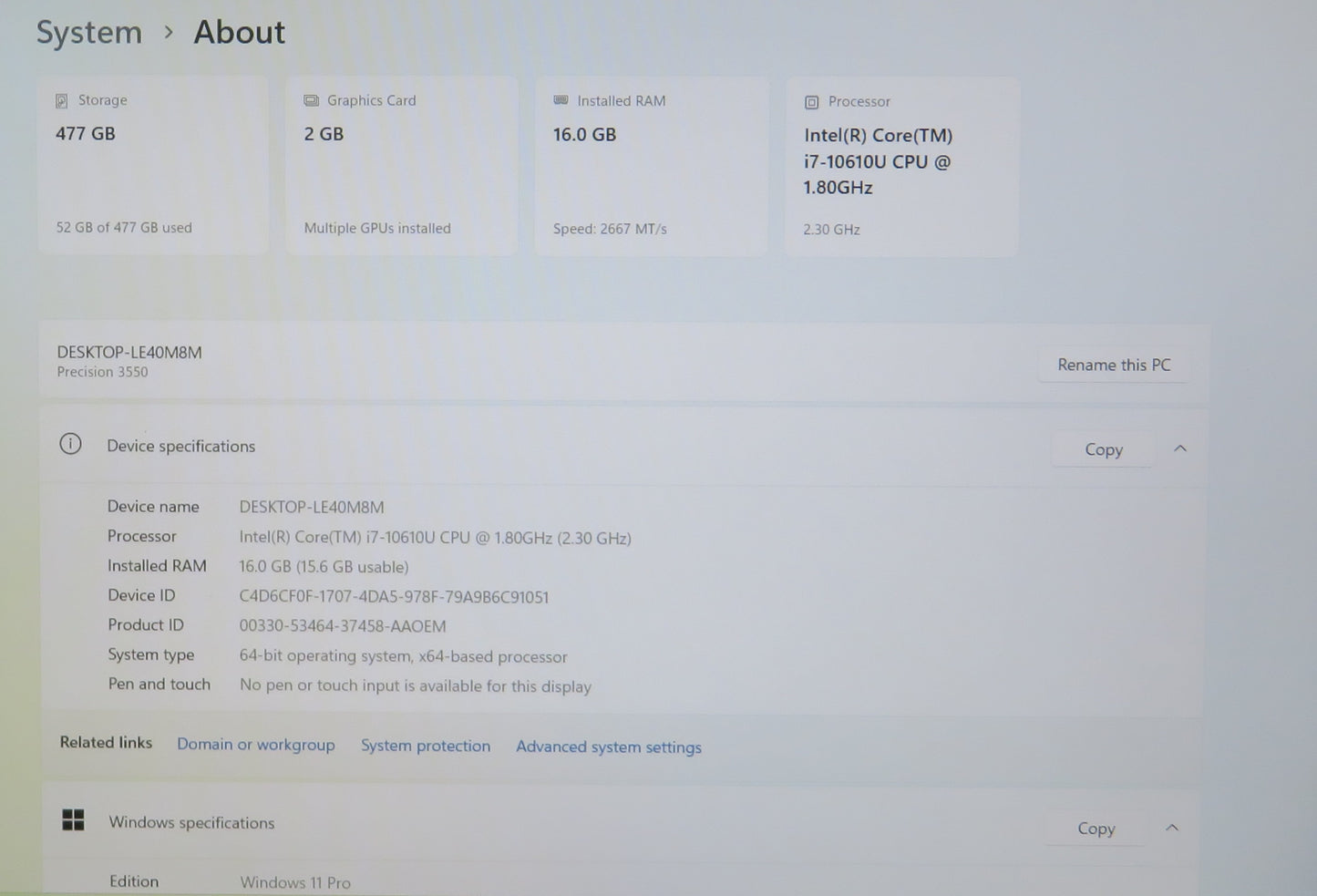This screenshot has height=896, width=1317.
Task: Collapse the Windows specifications section
Action: 1172,827
